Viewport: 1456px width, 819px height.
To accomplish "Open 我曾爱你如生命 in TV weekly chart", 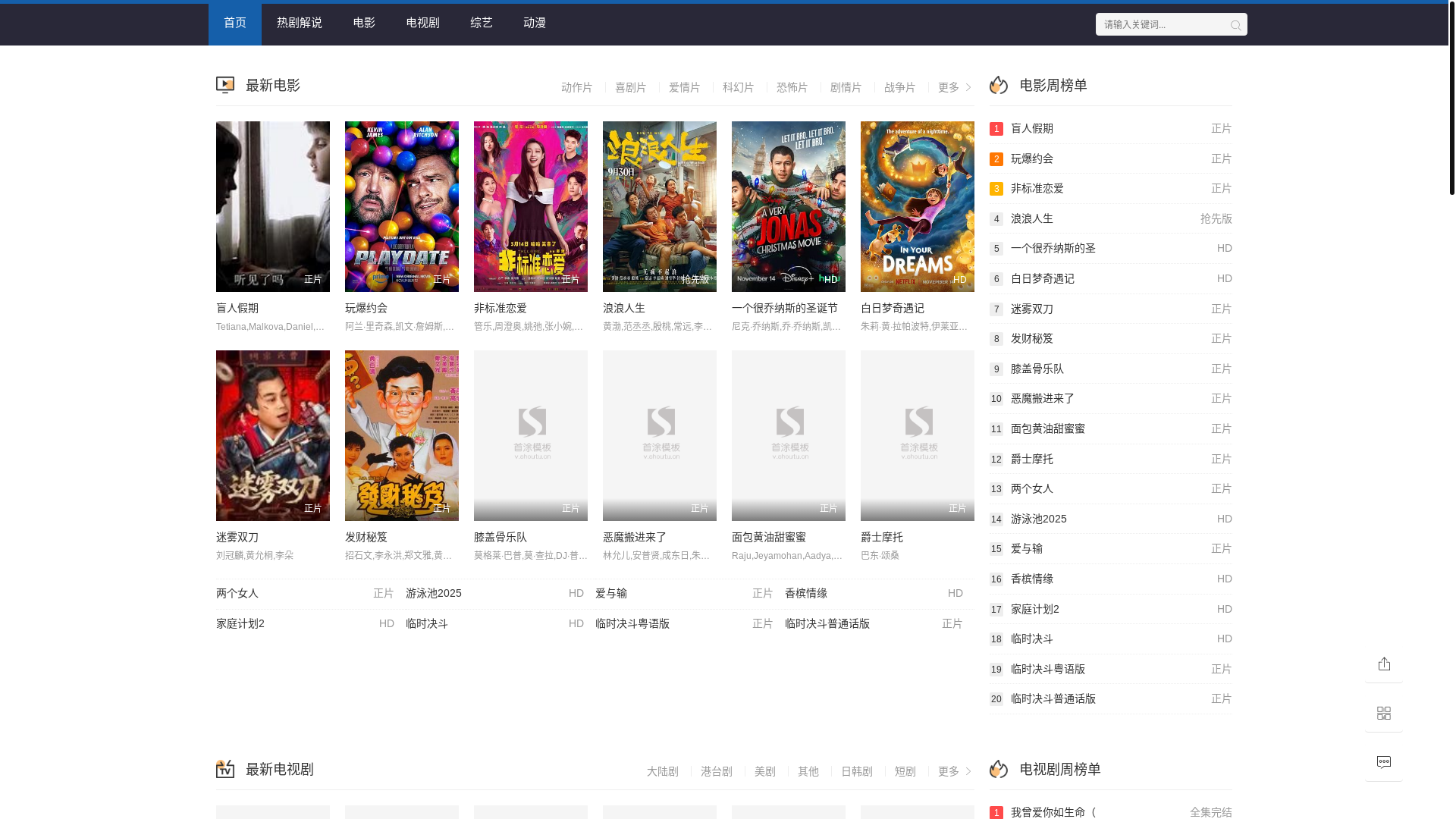I will [x=1111, y=812].
